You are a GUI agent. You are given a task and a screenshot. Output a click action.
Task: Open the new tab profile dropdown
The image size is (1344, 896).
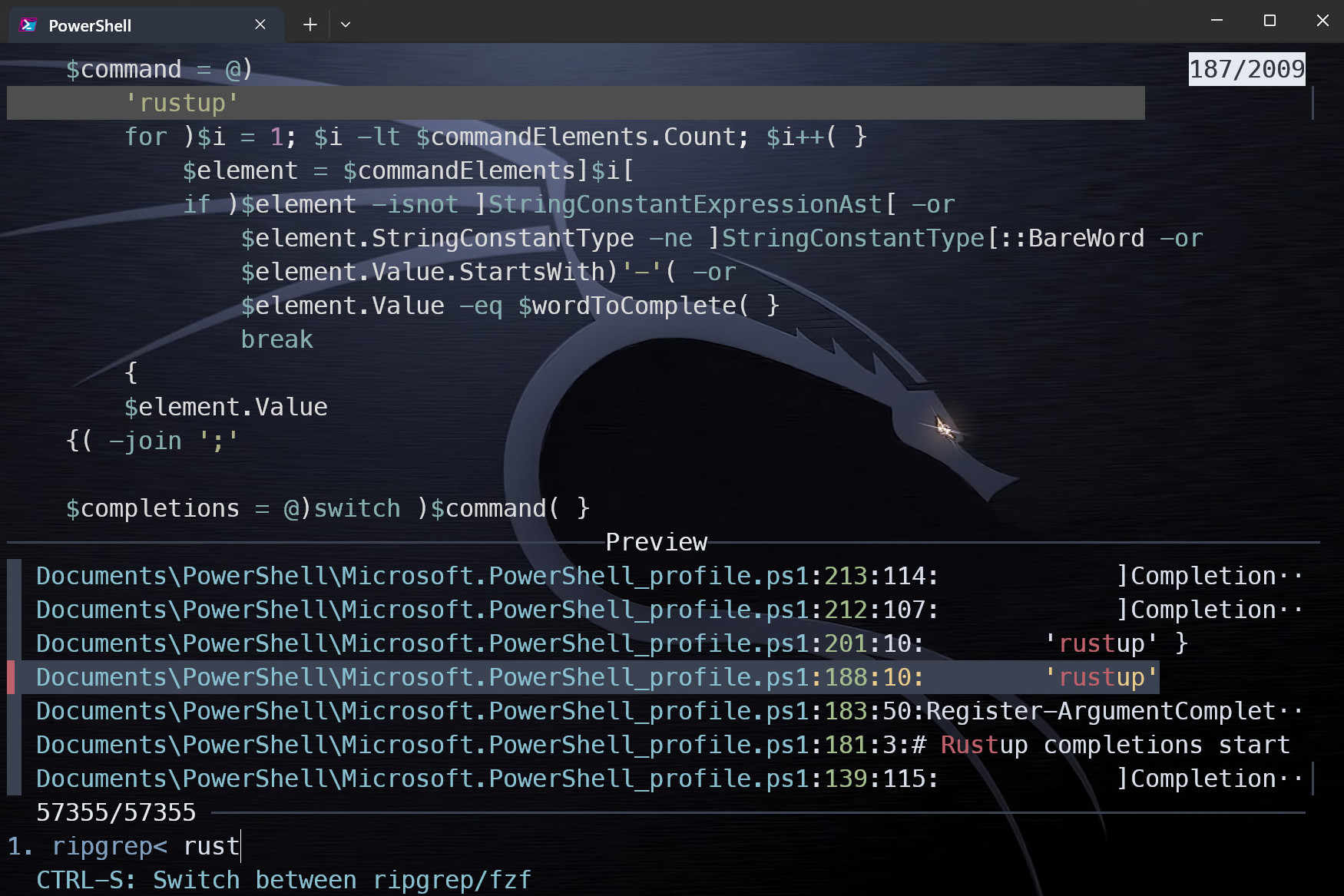[x=346, y=25]
